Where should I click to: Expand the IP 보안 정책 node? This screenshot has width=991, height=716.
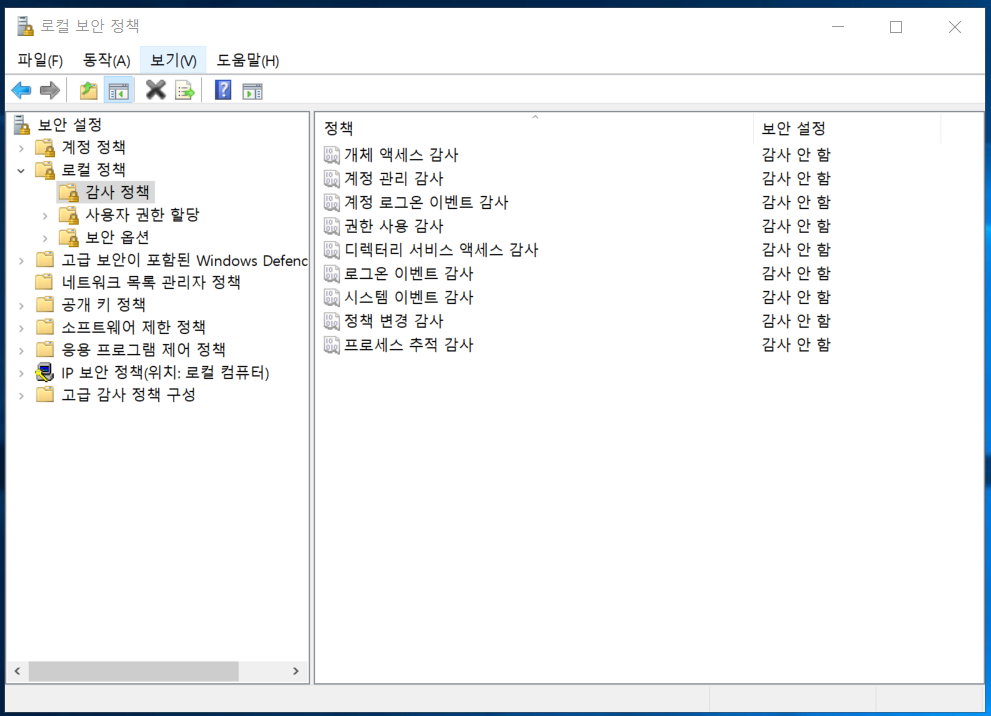point(21,373)
